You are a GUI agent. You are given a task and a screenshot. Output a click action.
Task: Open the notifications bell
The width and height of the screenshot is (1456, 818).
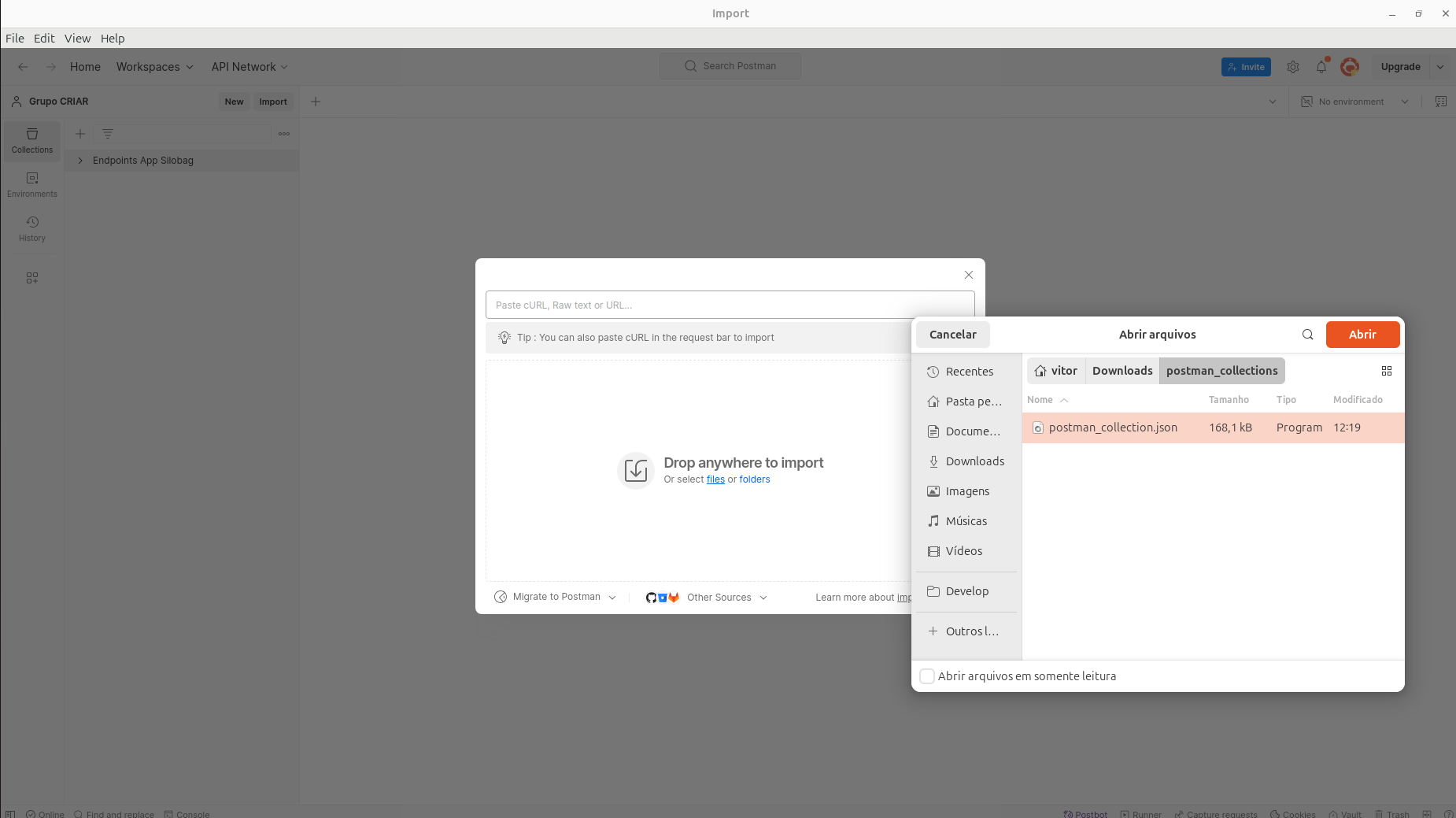point(1321,67)
